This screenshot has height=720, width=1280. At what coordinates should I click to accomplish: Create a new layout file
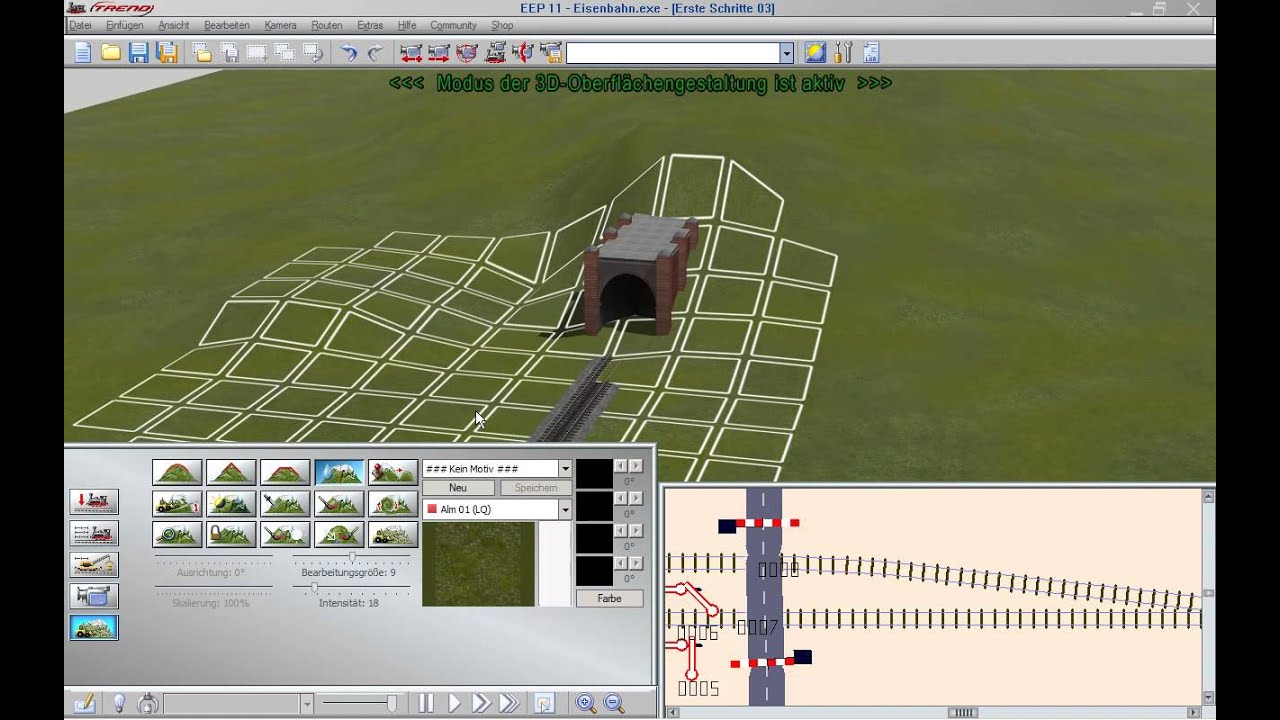click(83, 53)
